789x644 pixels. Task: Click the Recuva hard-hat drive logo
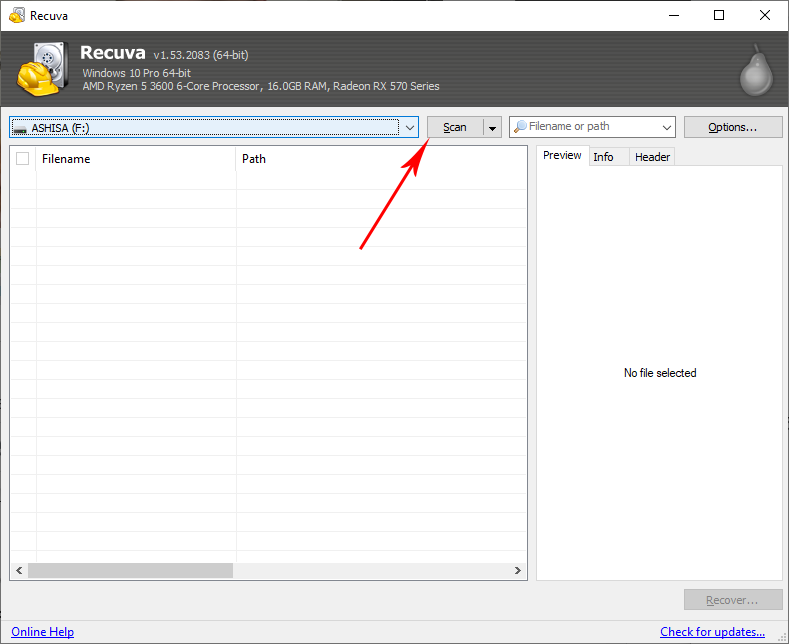click(x=43, y=69)
